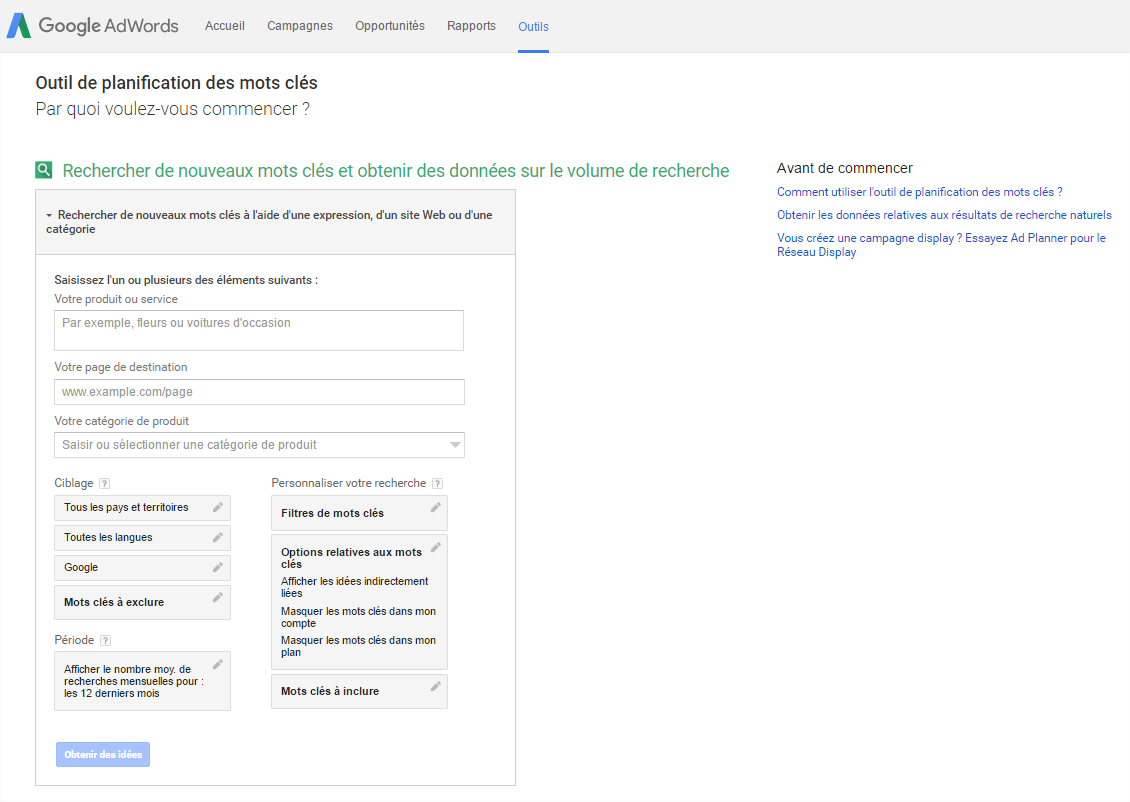
Task: Open the product category dropdown arrow
Action: pyautogui.click(x=455, y=445)
